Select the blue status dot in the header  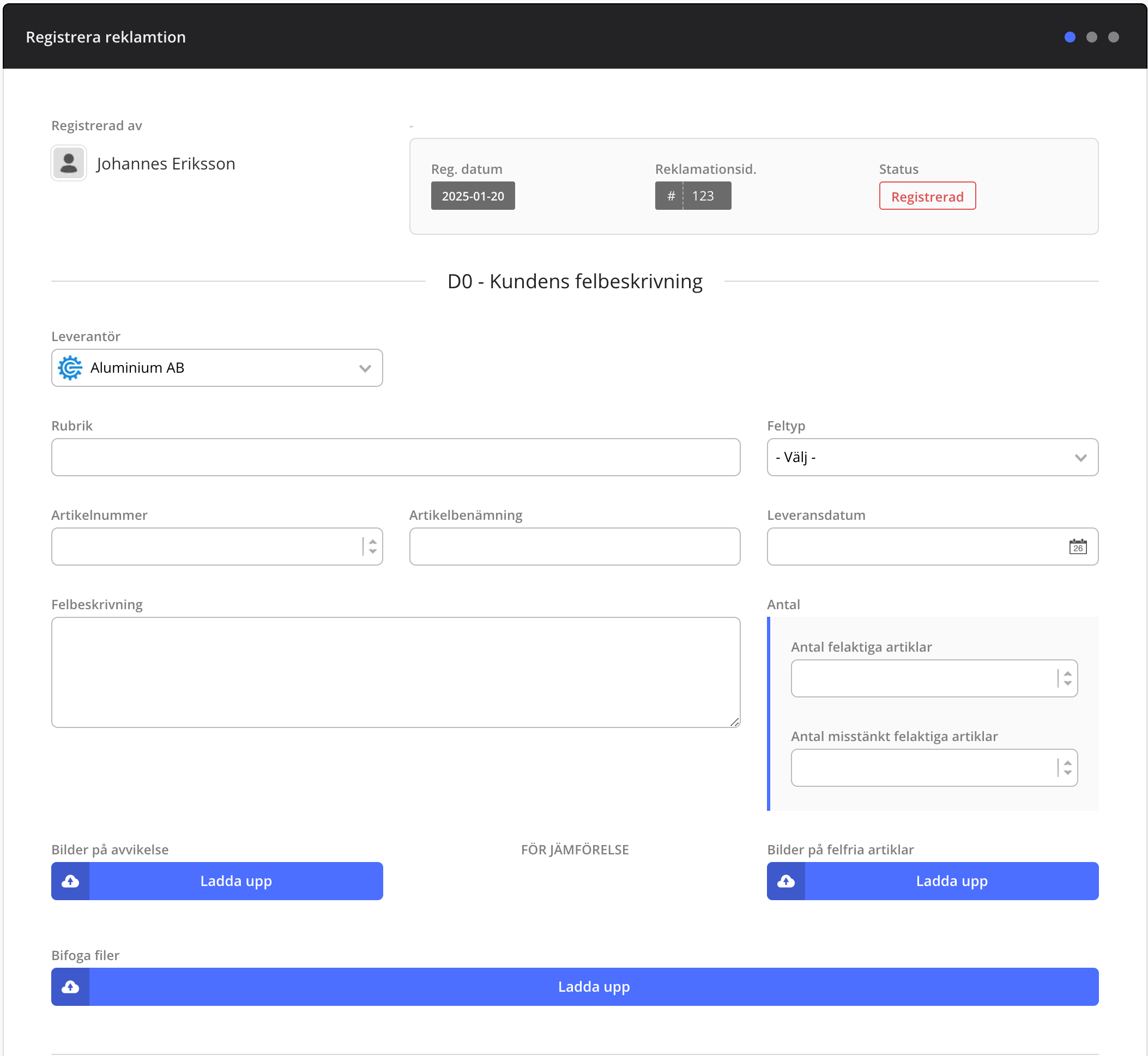pyautogui.click(x=1070, y=37)
